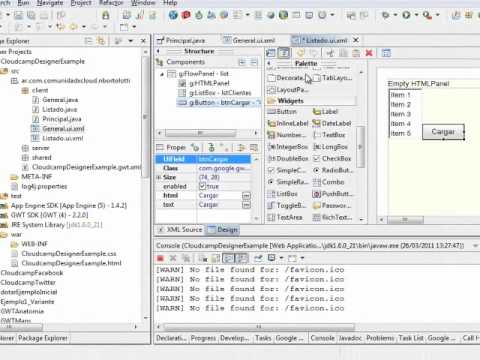Screen dimensions: 480x360
Task: Pick the Label widget from the Palette
Action: click(x=326, y=112)
